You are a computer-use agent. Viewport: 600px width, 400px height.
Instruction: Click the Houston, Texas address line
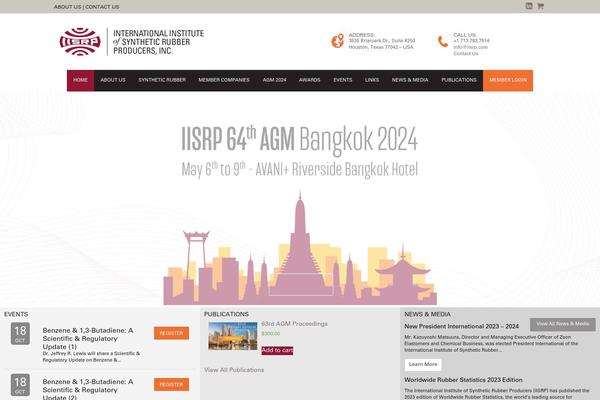[x=381, y=47]
